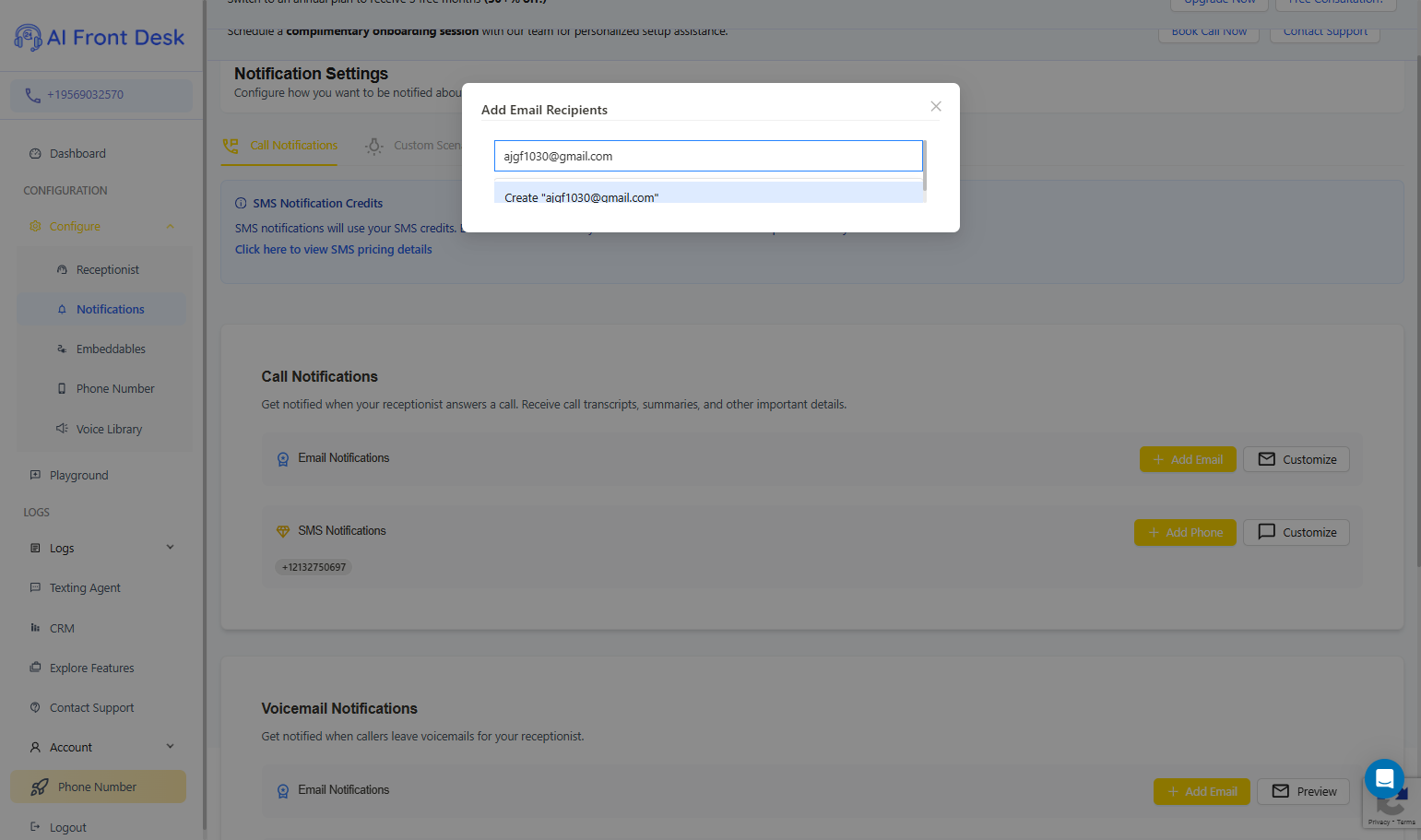This screenshot has width=1421, height=840.
Task: Click the Logout arrow icon
Action: point(35,827)
